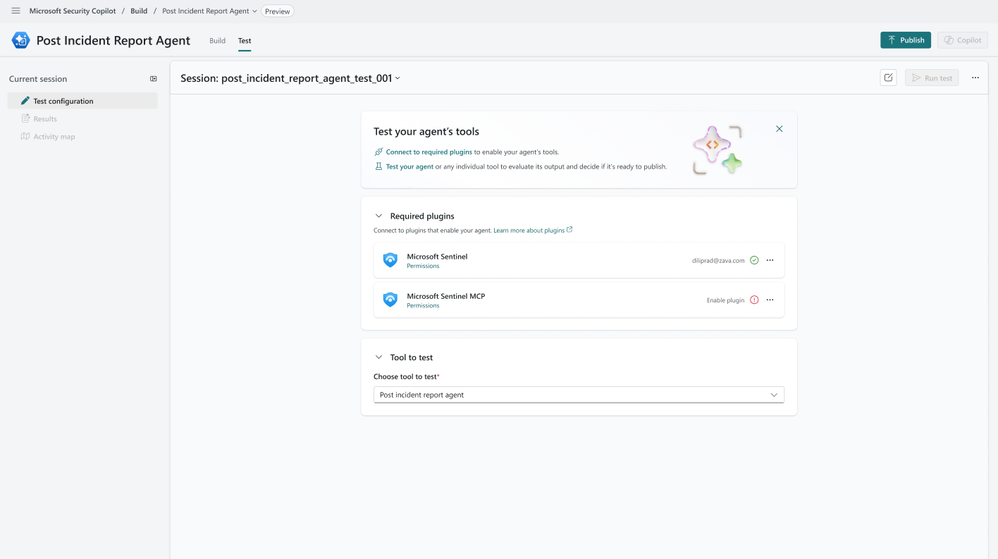Follow the Test your agent link
The width and height of the screenshot is (998, 559).
[x=409, y=167]
